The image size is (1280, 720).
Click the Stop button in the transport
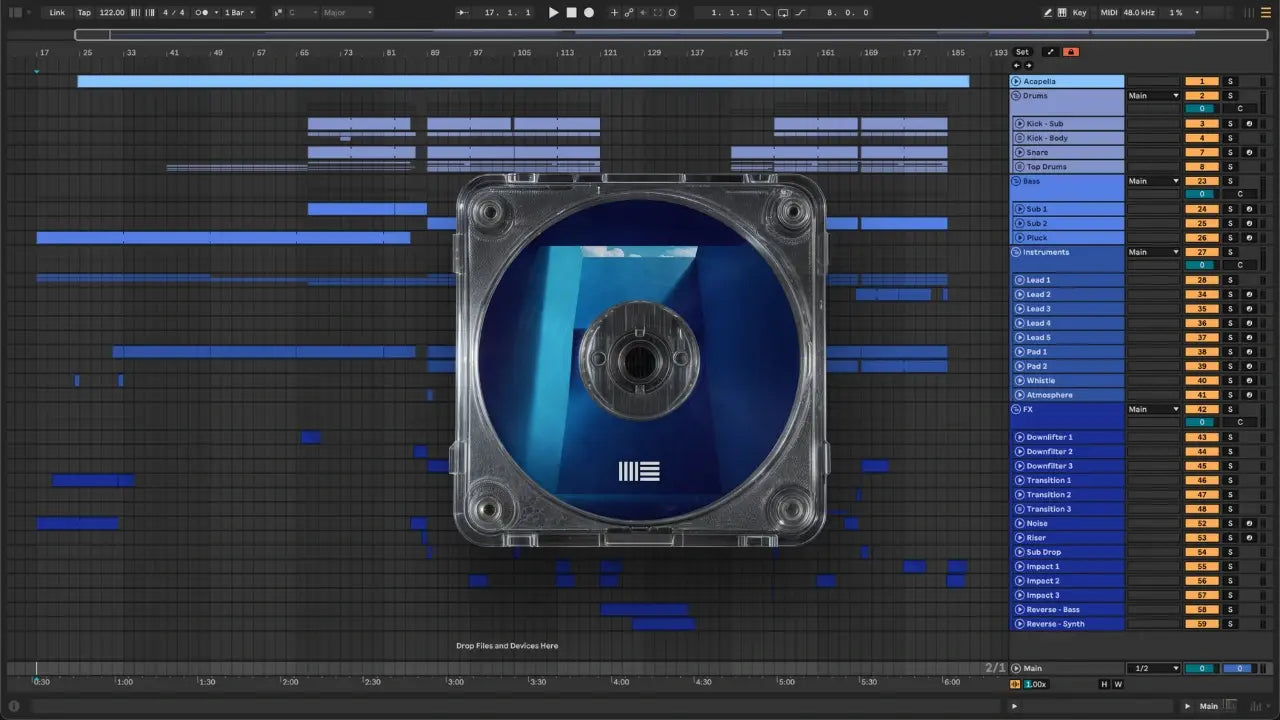pos(571,13)
